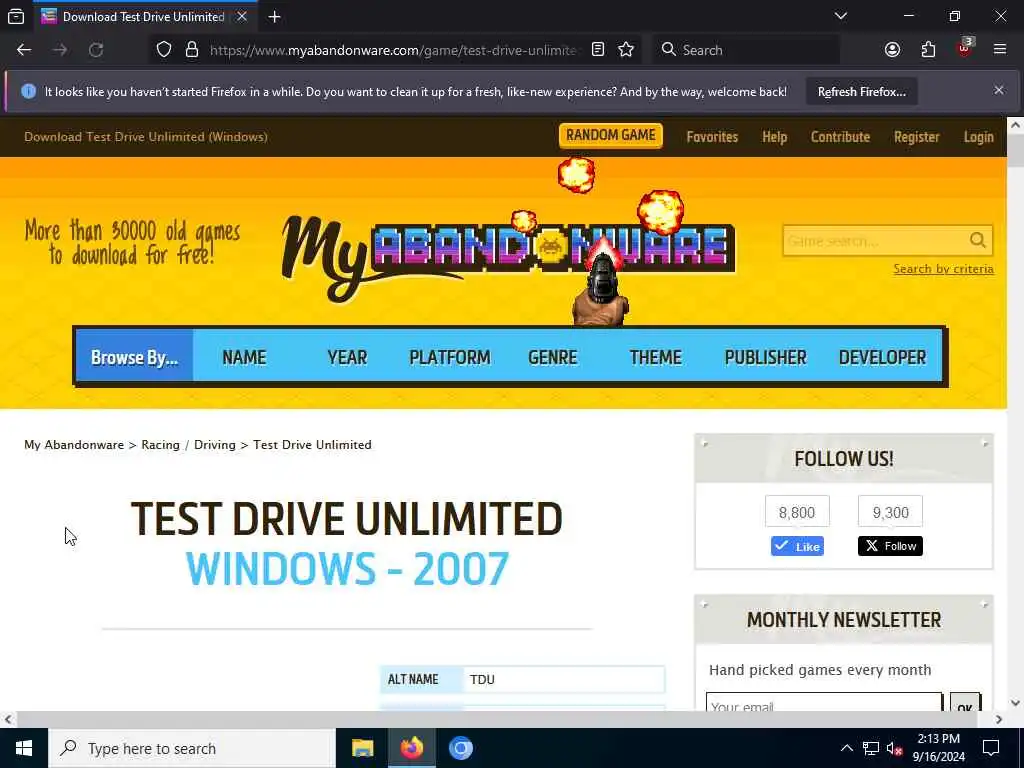Toggle reader view icon
This screenshot has height=768, width=1024.
point(598,50)
